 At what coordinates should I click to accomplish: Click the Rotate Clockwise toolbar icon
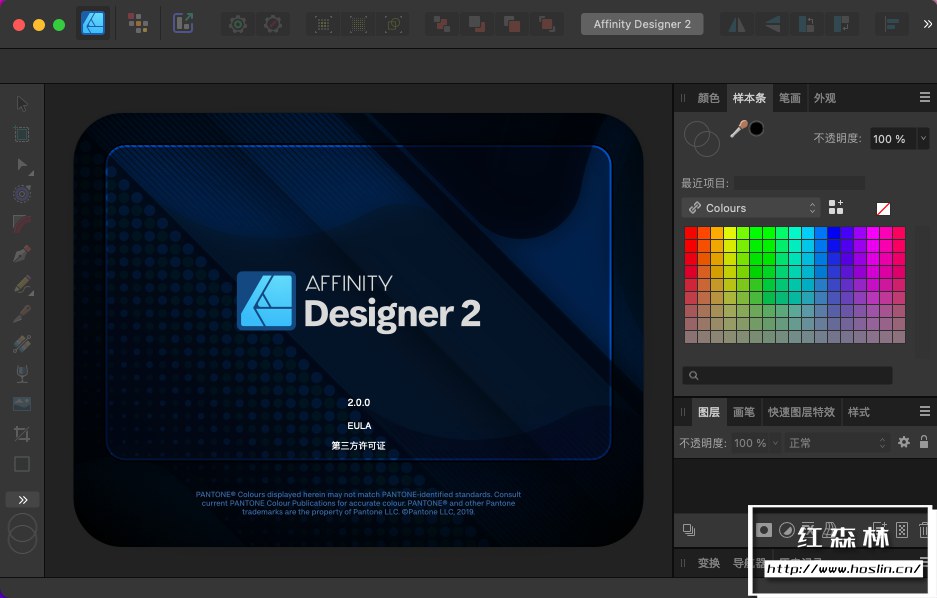coord(841,24)
